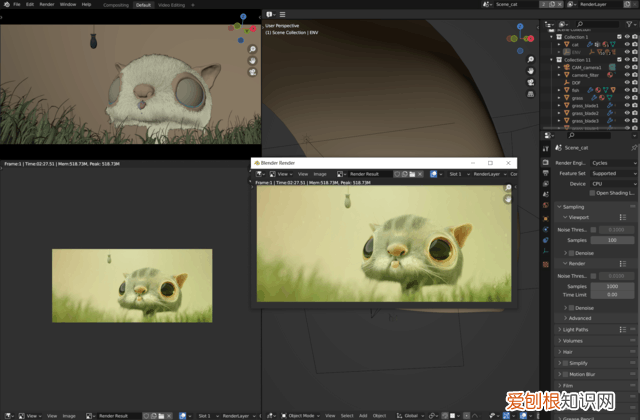Image resolution: width=640 pixels, height=420 pixels.
Task: Open the Object Mode selector in viewport footer
Action: (x=298, y=414)
